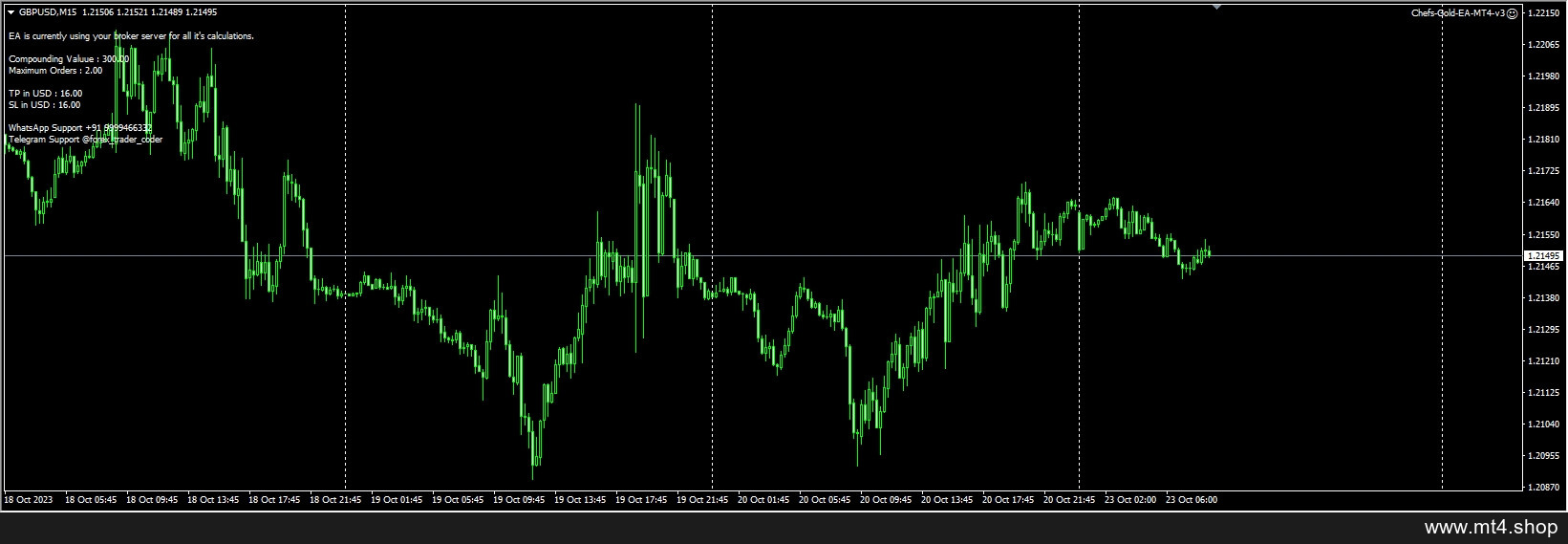The height and width of the screenshot is (544, 1568).
Task: Click the 1.21125 price scale label
Action: 1544,393
